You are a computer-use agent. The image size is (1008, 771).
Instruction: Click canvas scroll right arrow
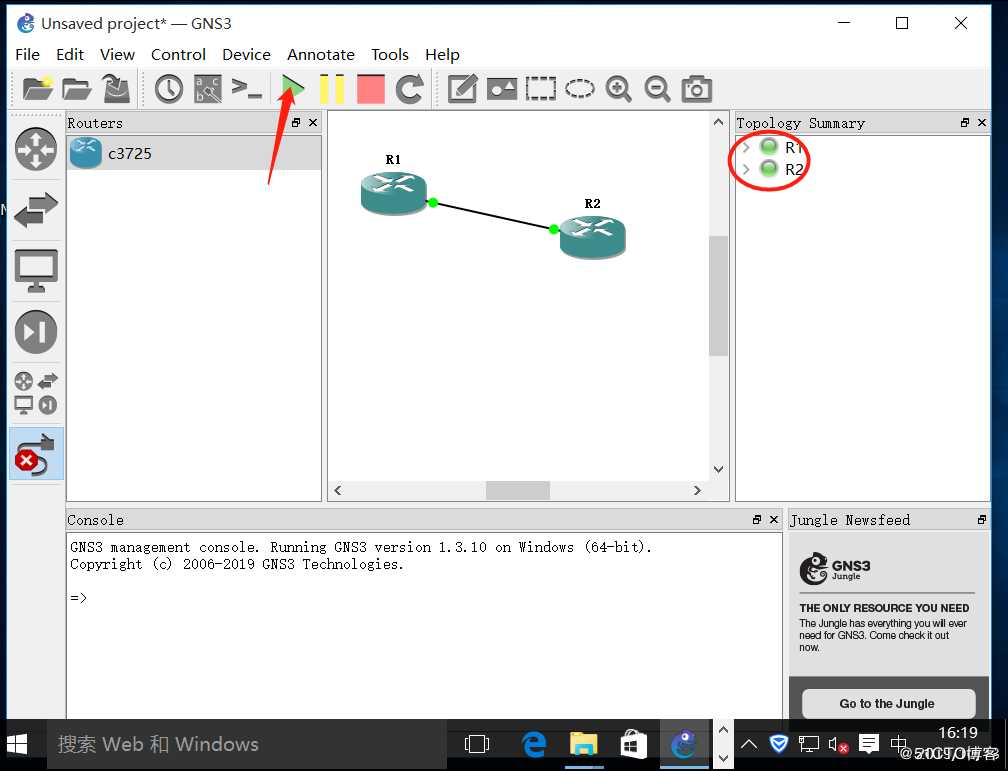(x=698, y=490)
